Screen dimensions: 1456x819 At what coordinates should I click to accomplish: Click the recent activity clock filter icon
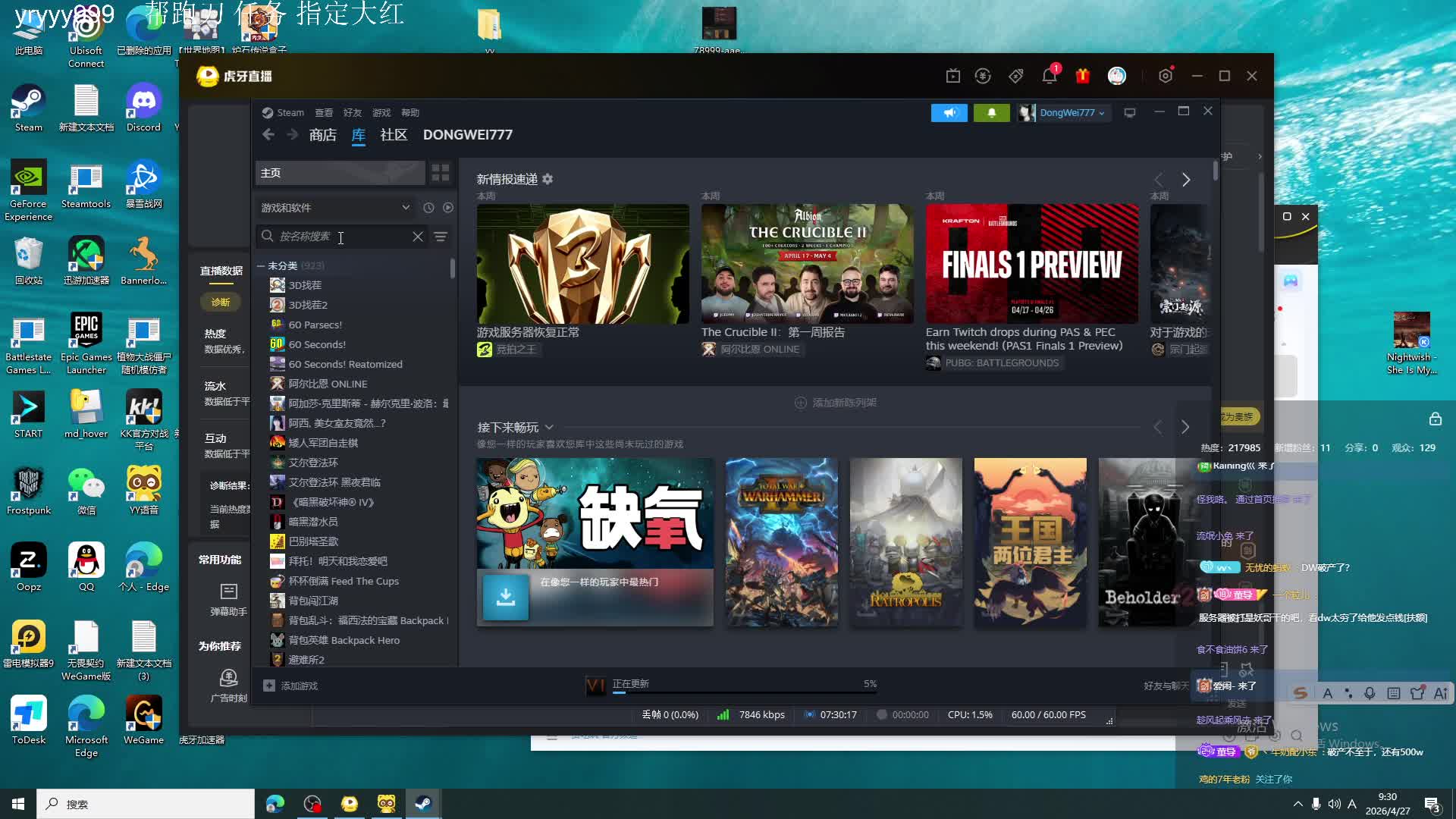428,208
